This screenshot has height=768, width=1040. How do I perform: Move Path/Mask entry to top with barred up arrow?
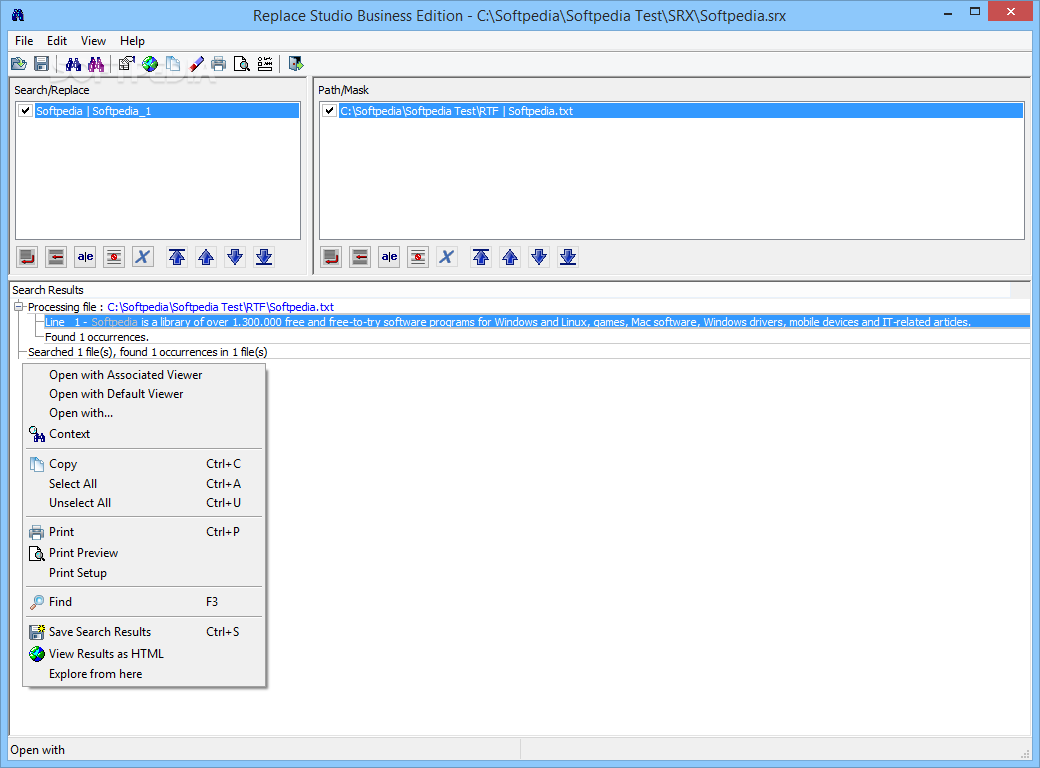pos(481,257)
